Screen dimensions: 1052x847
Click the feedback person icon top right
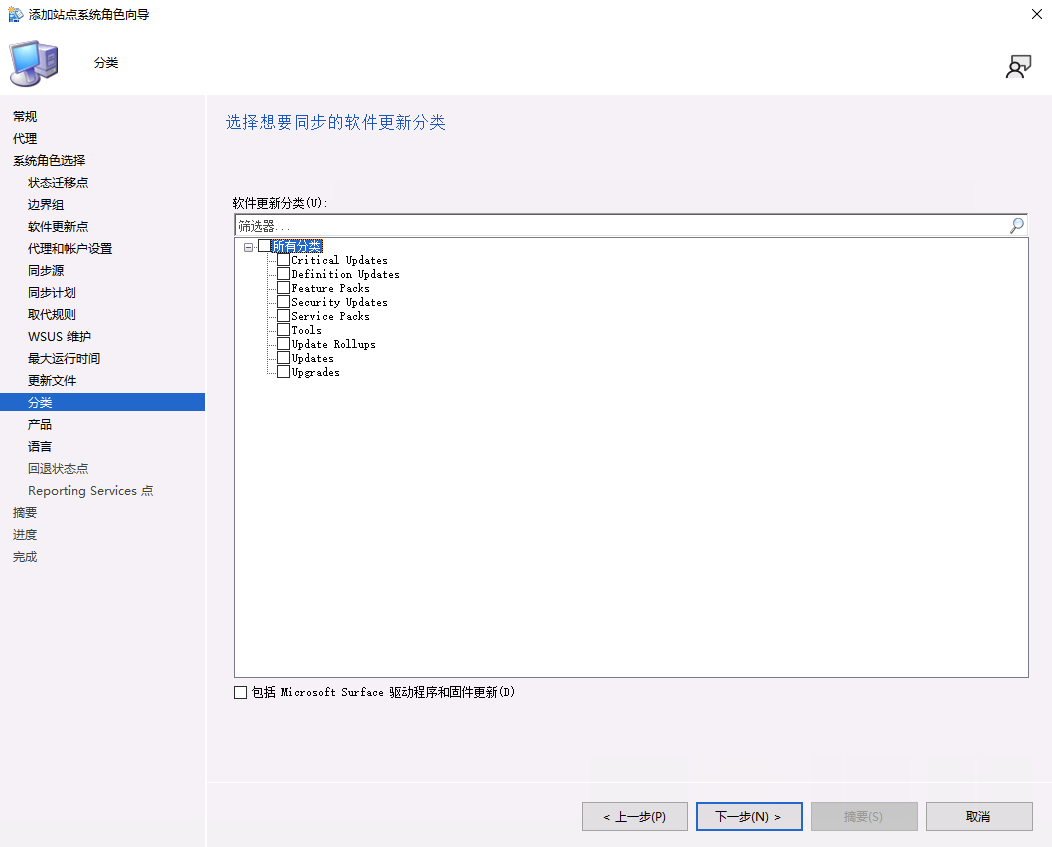pos(1018,66)
